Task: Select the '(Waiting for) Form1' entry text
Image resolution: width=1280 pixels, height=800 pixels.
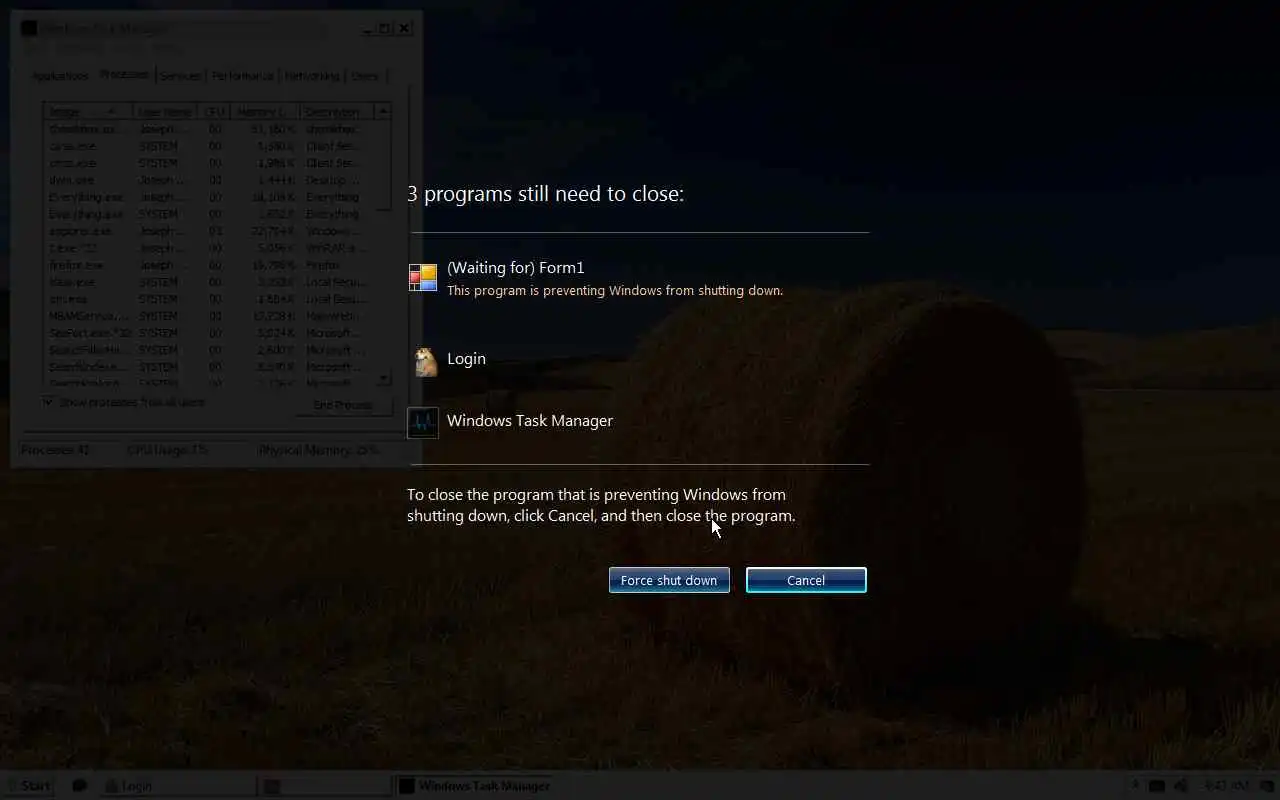Action: click(x=515, y=267)
